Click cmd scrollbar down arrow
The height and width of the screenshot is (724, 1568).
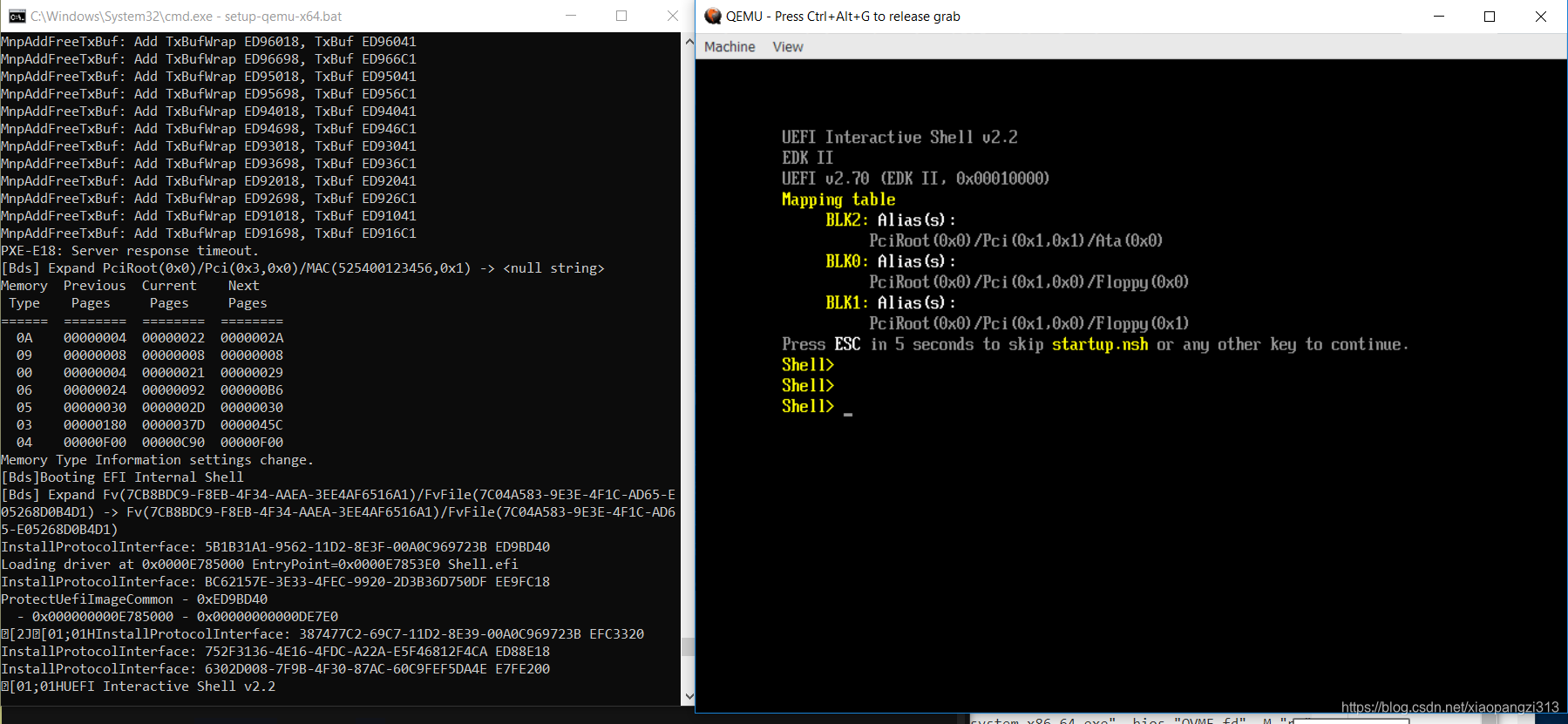pos(689,696)
